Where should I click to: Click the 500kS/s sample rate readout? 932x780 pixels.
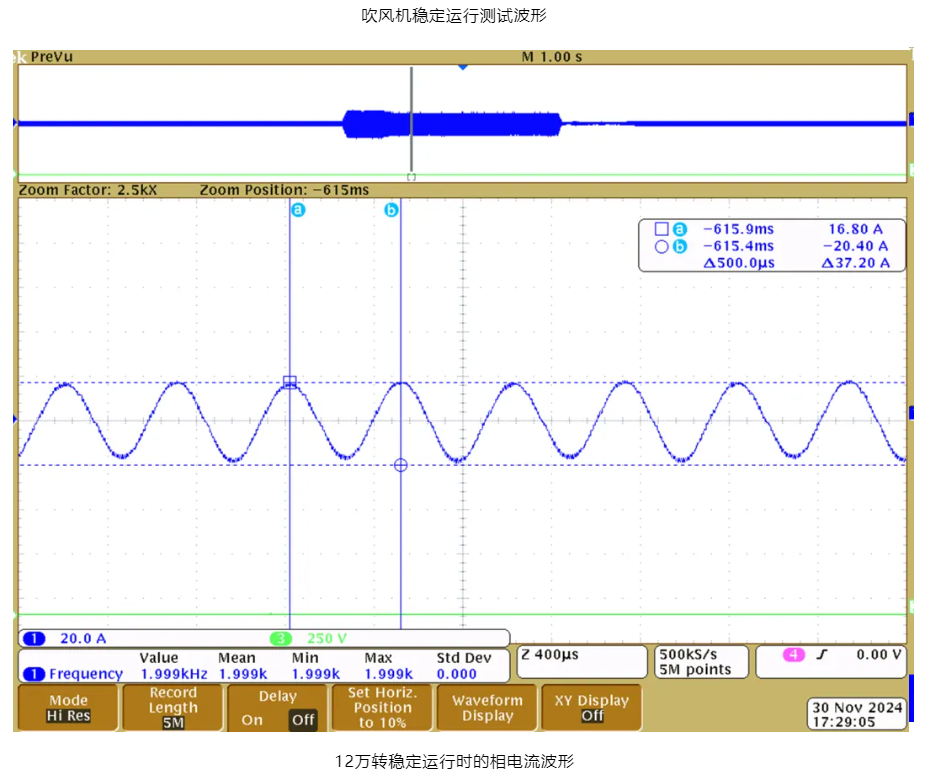pos(688,654)
